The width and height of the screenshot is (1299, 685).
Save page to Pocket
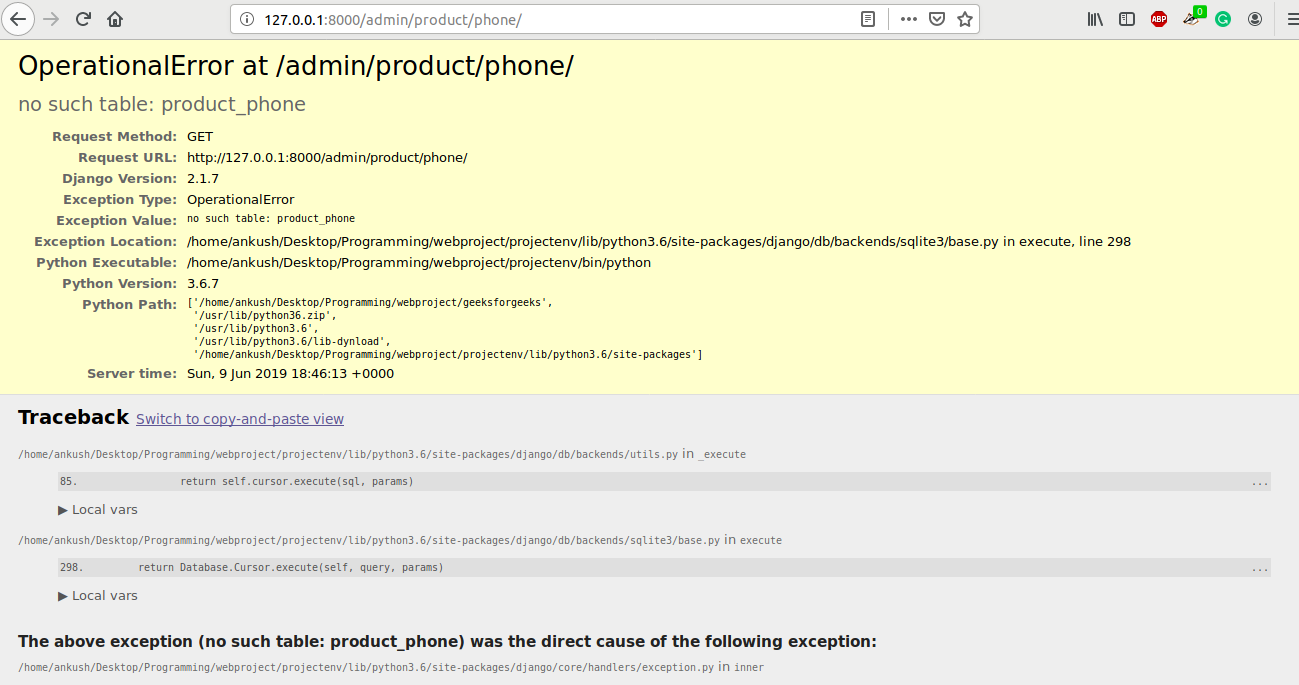coord(937,19)
